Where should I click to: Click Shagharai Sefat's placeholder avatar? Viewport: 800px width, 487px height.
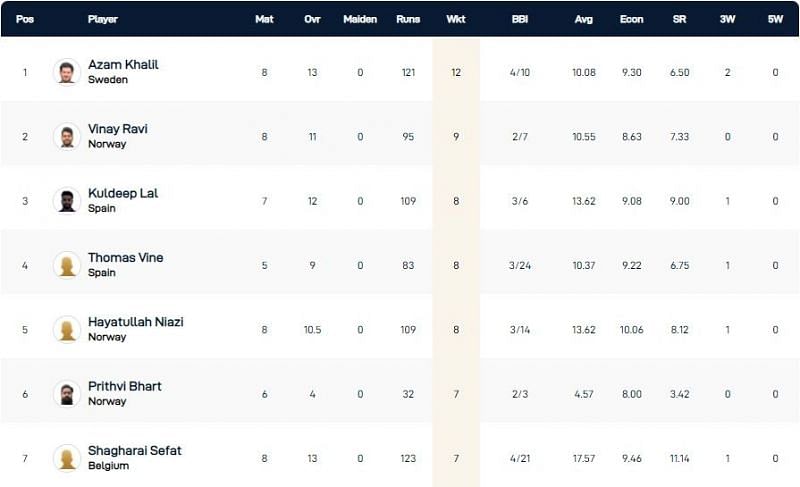67,458
